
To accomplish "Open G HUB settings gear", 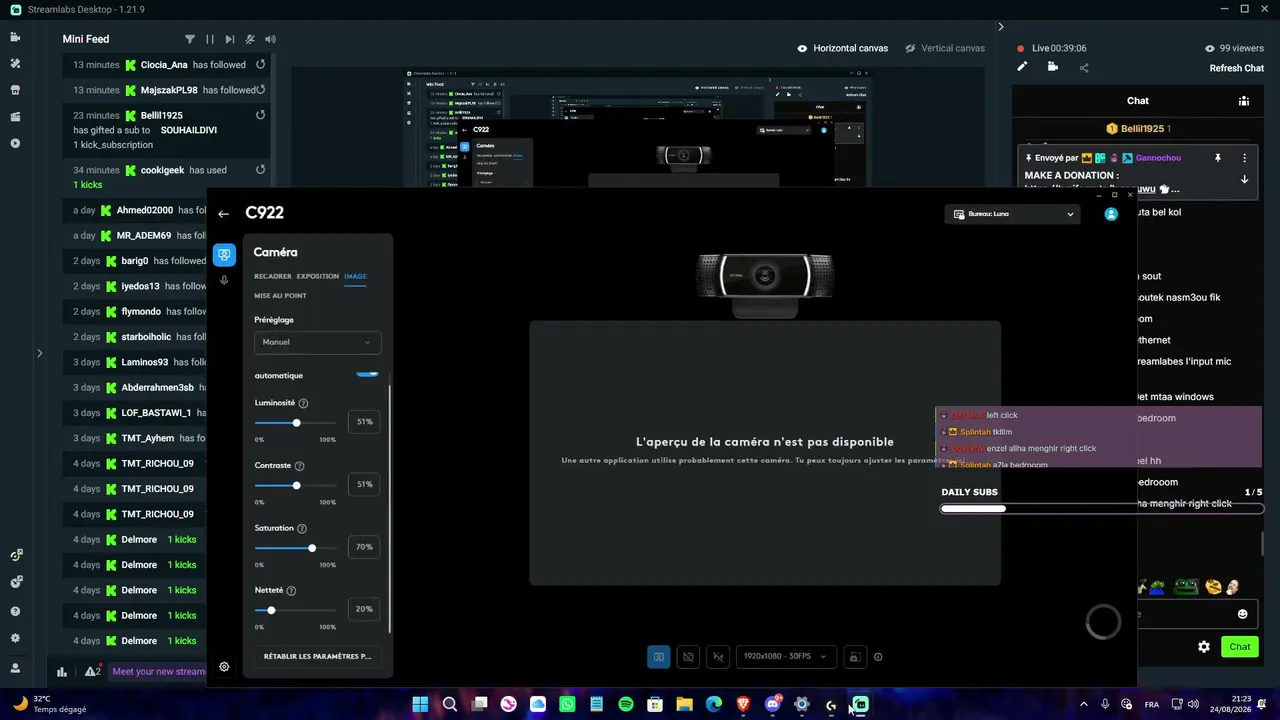I will click(224, 667).
